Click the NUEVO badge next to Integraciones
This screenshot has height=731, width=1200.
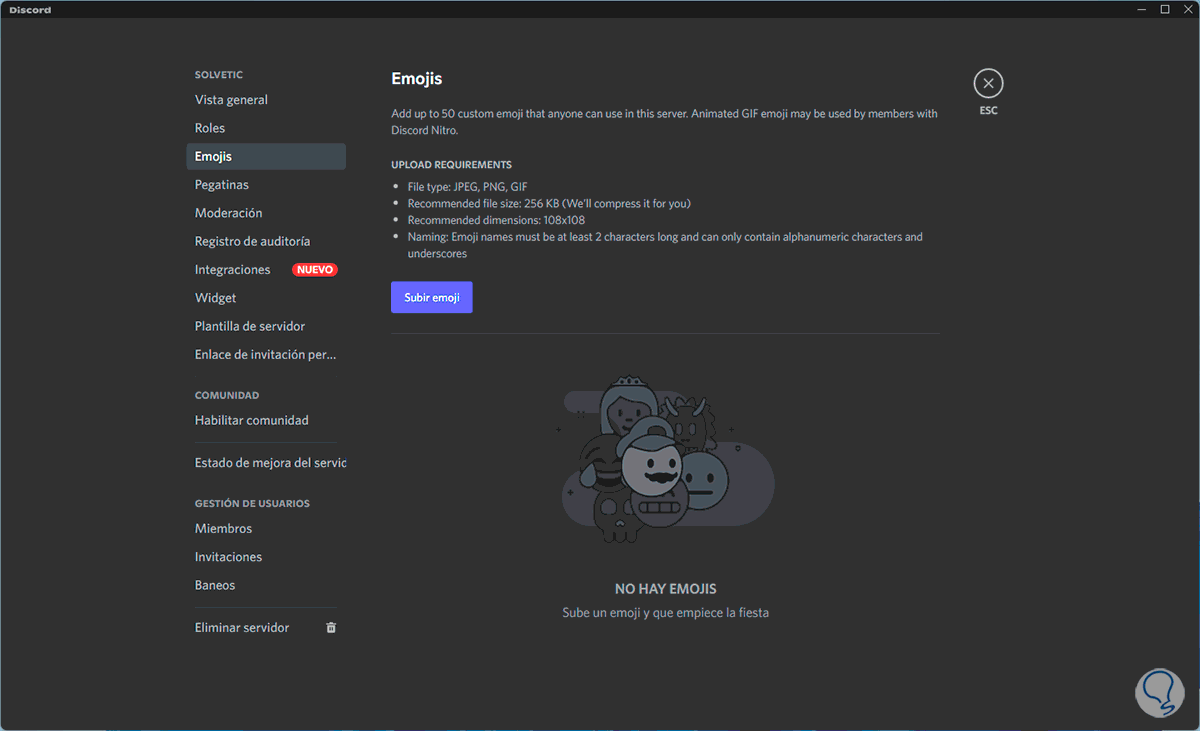(x=315, y=270)
